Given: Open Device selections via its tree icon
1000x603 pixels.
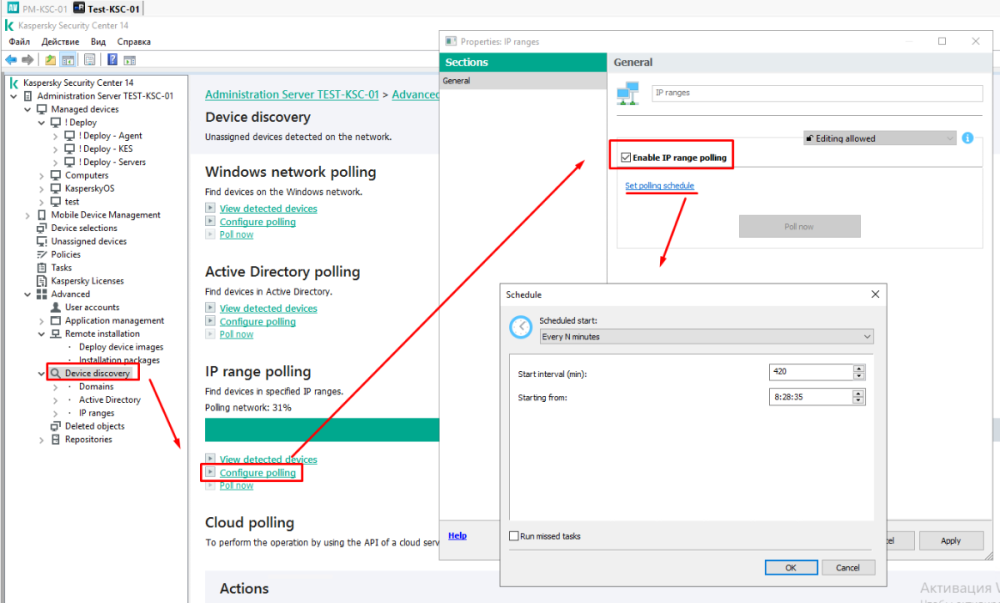Looking at the screenshot, I should tap(41, 228).
